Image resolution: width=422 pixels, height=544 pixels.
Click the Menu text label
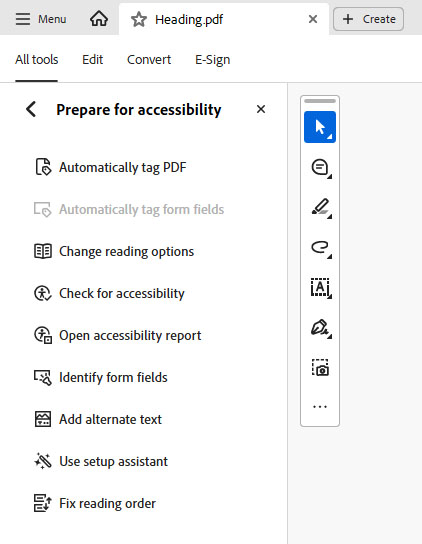point(52,19)
